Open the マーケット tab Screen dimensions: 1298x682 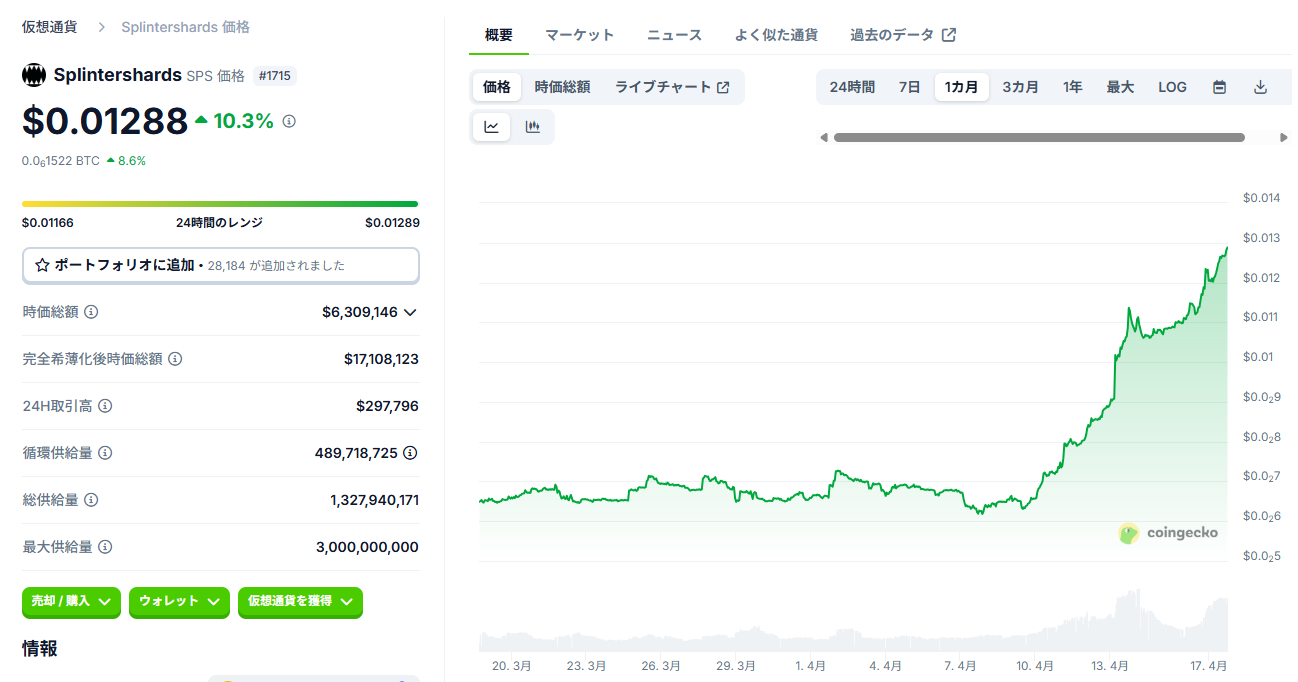pos(580,35)
